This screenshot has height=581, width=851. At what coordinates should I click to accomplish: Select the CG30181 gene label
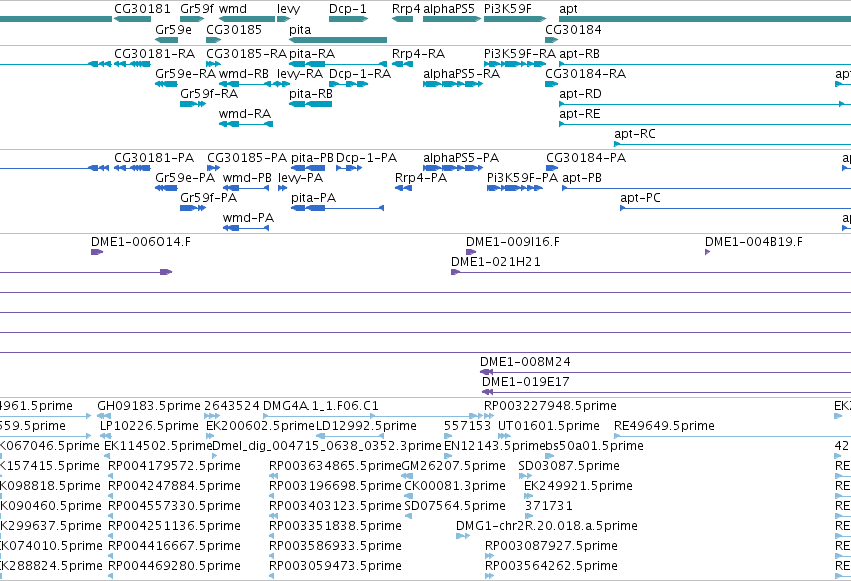[x=142, y=9]
